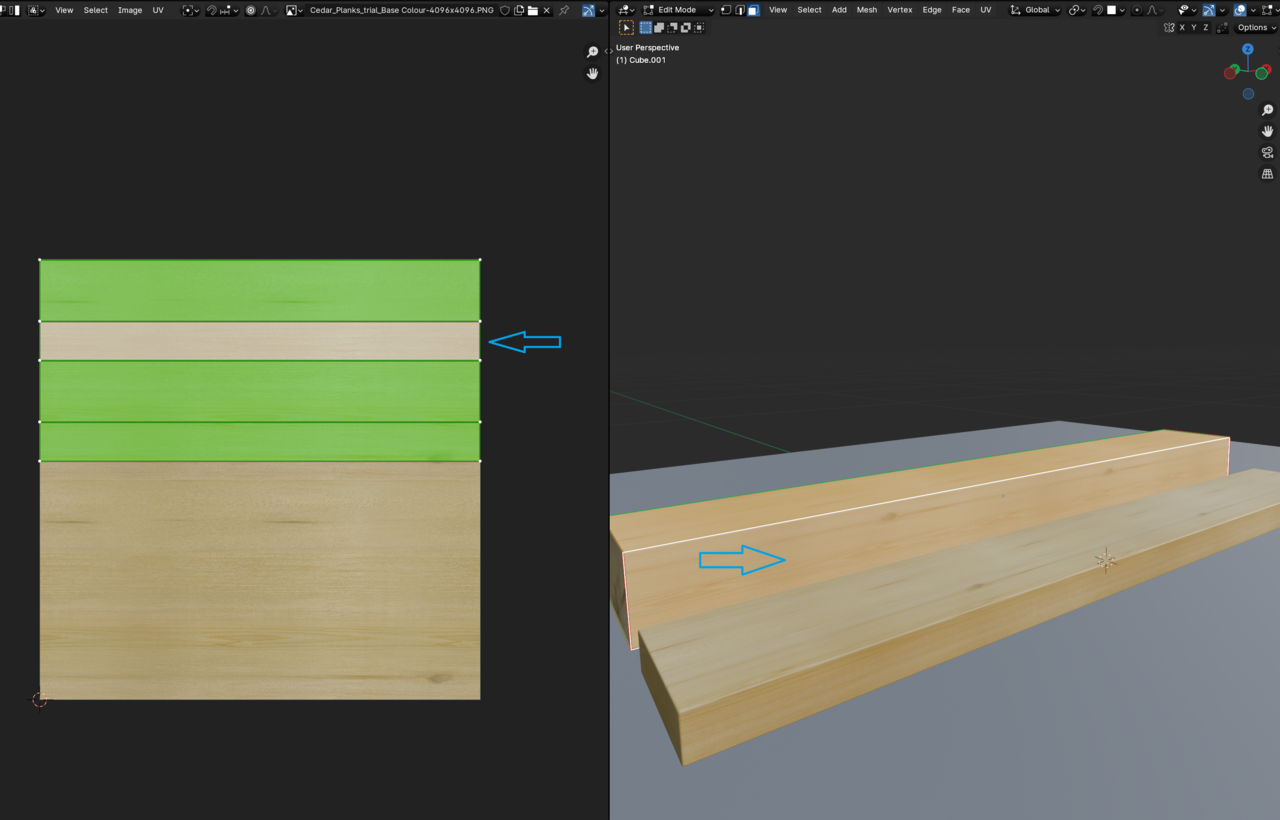Viewport: 1280px width, 820px height.
Task: Open the Vertex menu
Action: (900, 10)
